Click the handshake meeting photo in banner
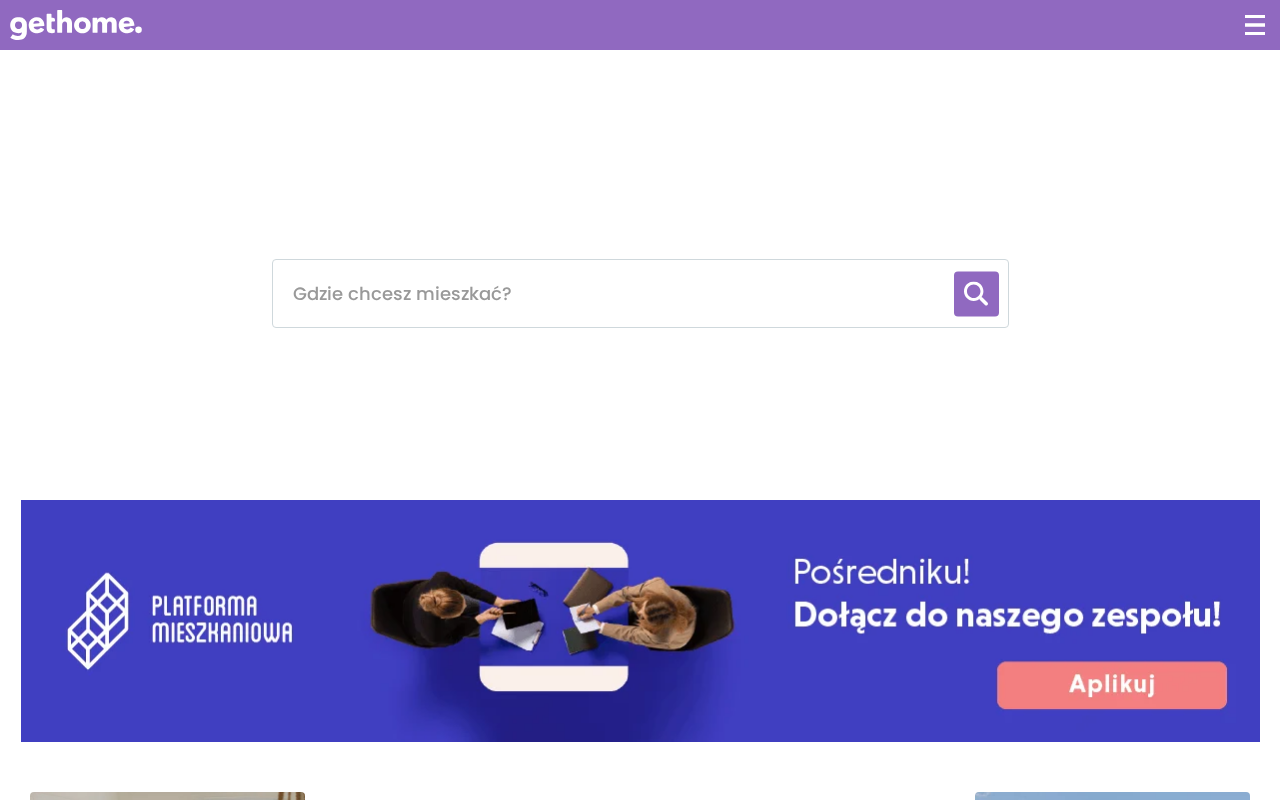The width and height of the screenshot is (1280, 800). tap(553, 618)
